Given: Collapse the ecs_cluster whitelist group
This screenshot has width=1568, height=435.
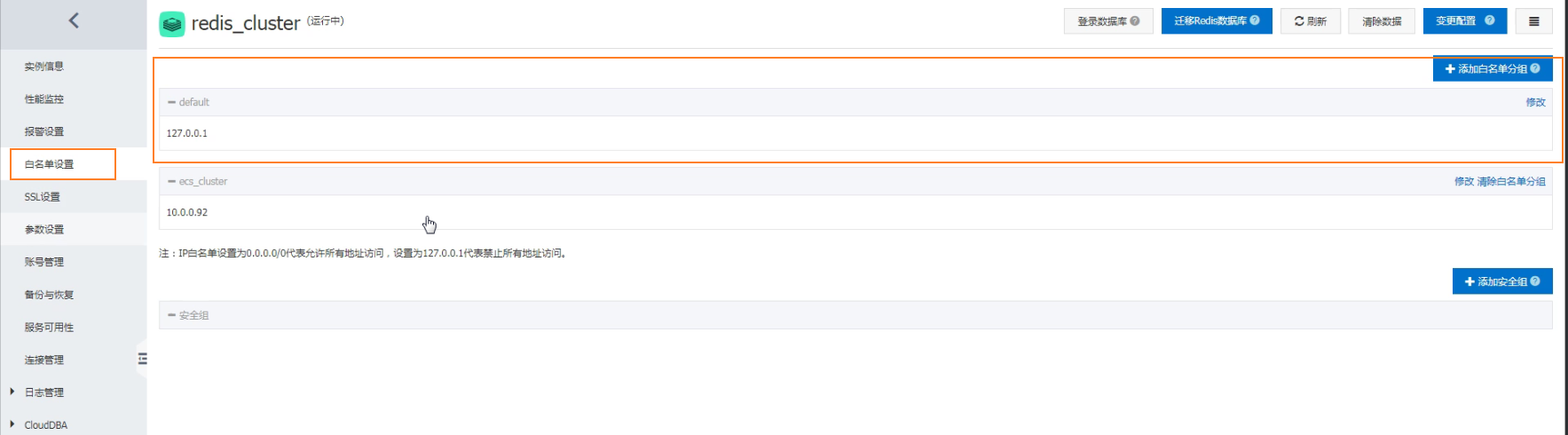Looking at the screenshot, I should coord(172,181).
